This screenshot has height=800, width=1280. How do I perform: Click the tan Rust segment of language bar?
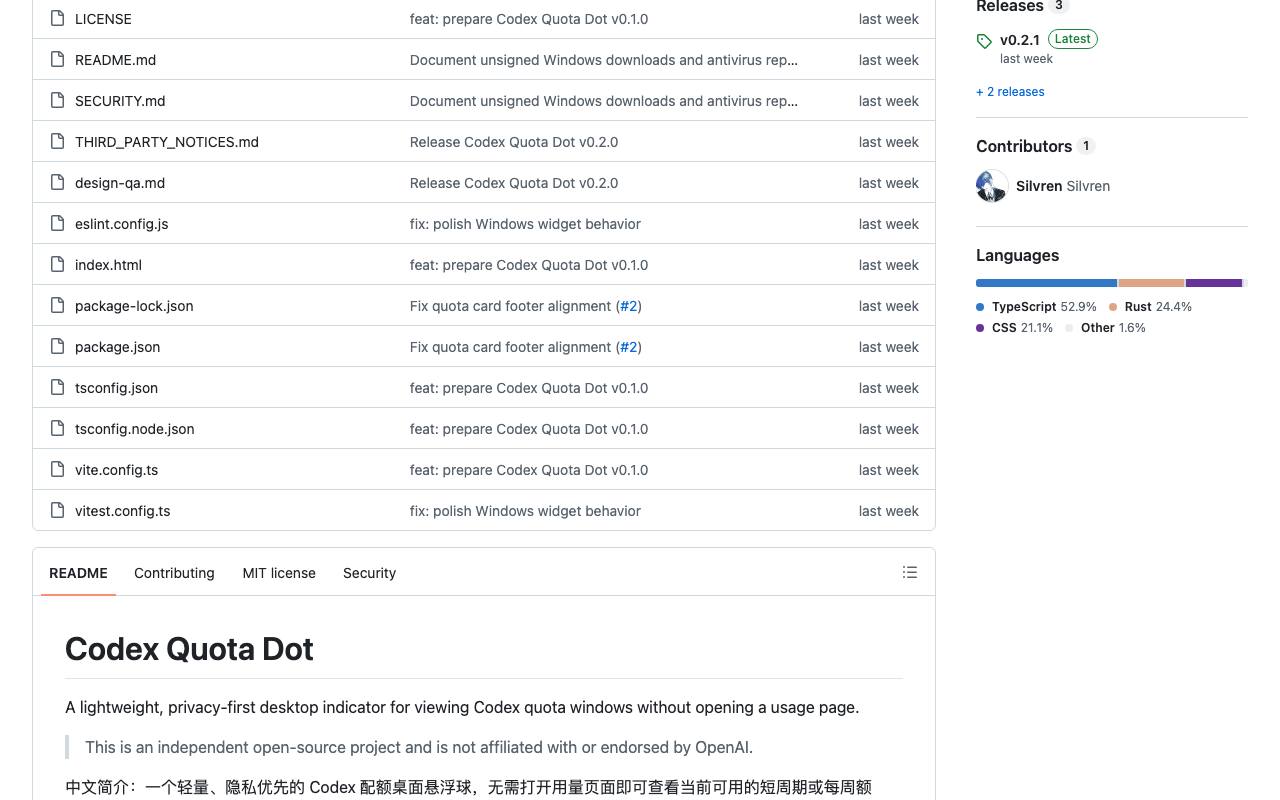click(1152, 283)
